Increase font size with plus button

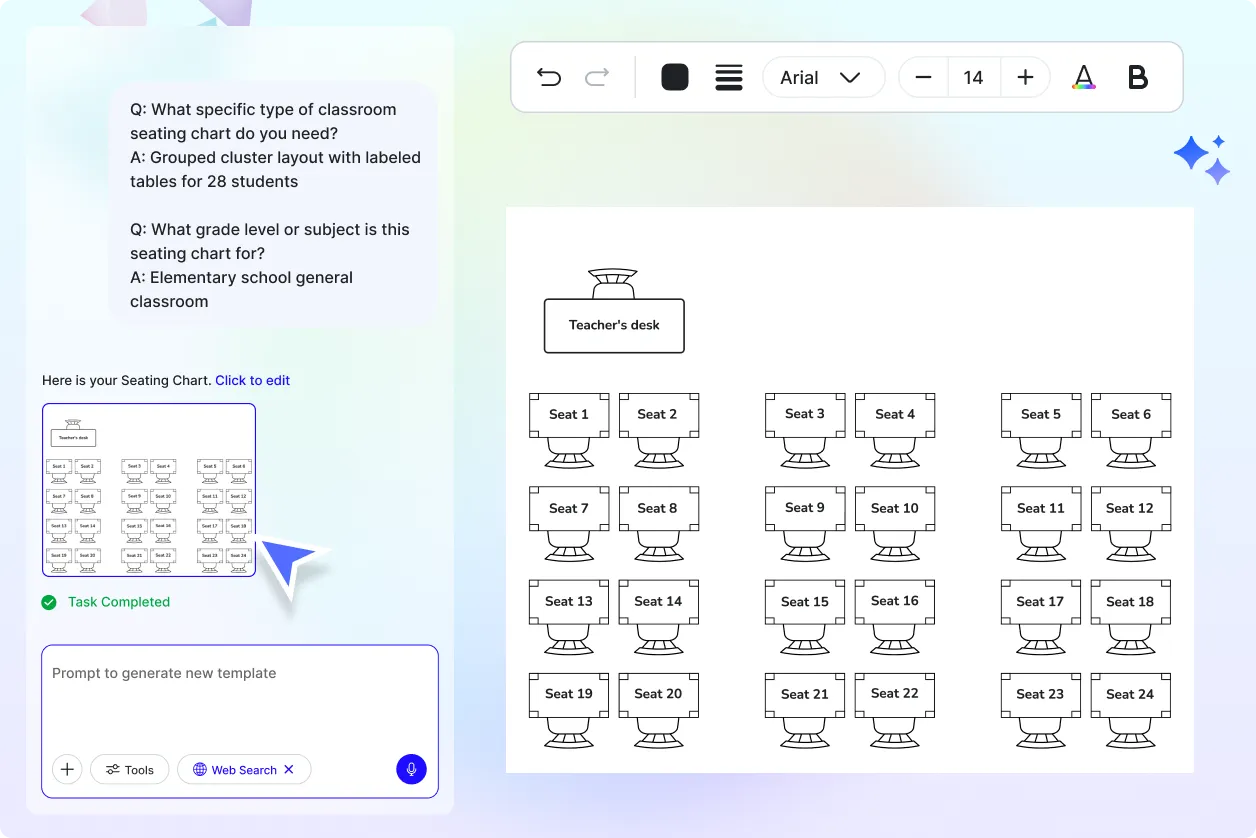(1025, 77)
